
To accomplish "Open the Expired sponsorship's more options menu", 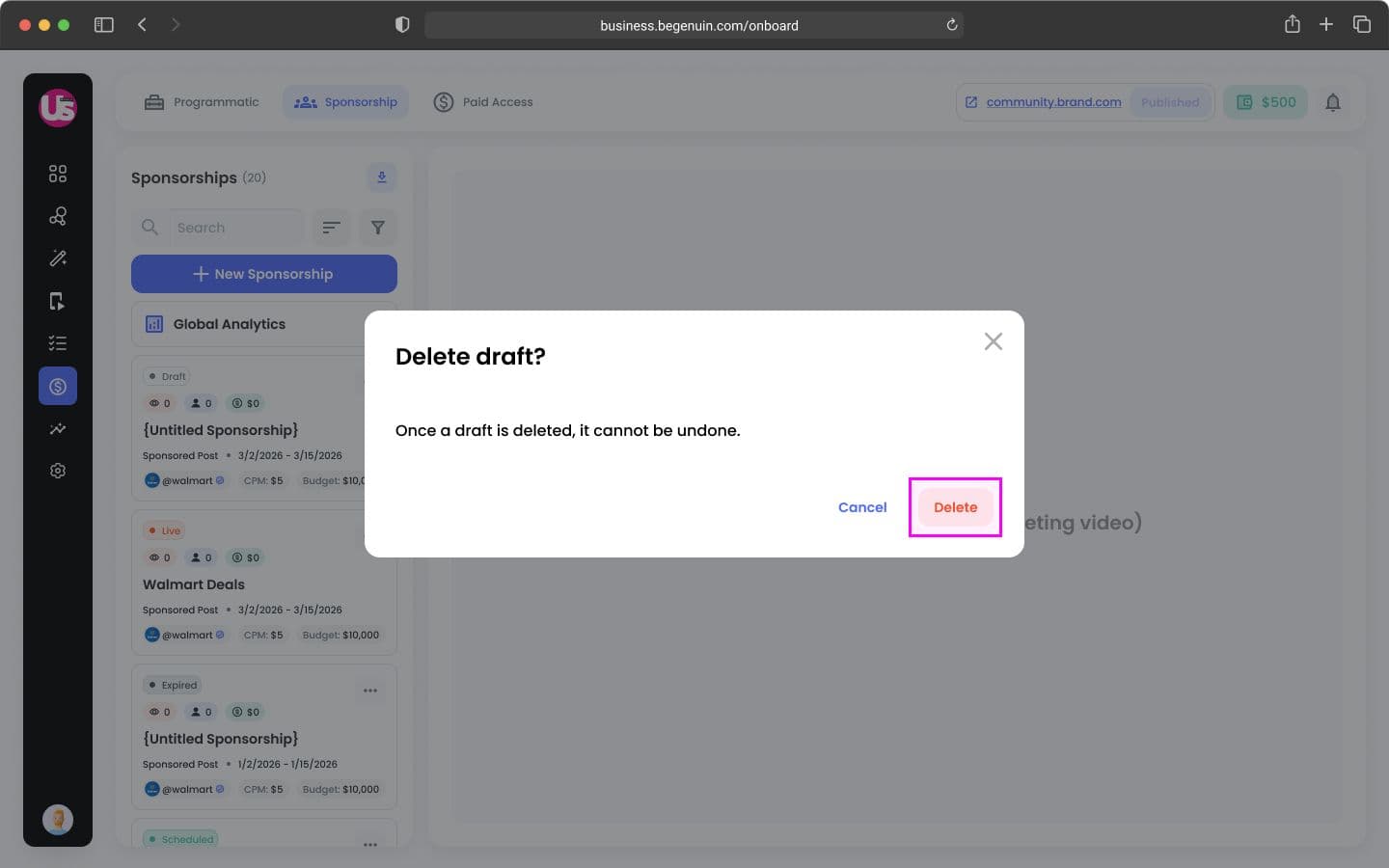I will click(370, 691).
